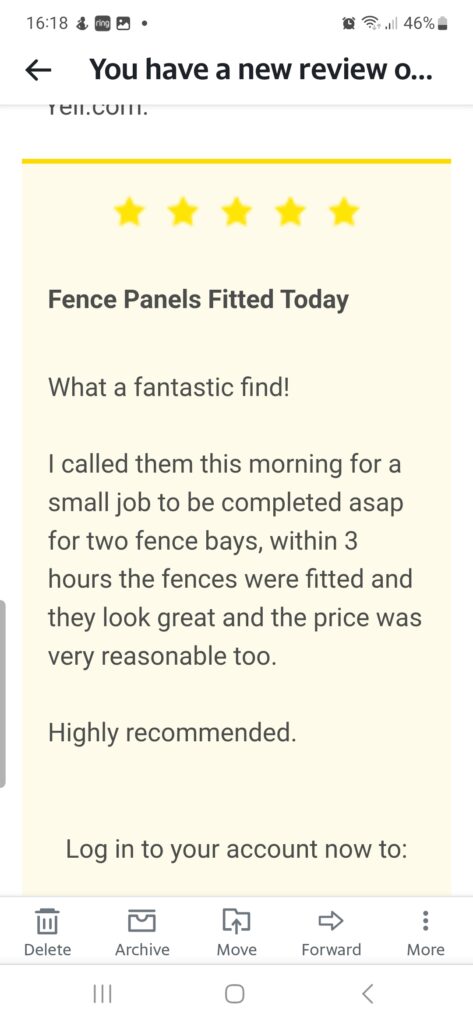Screen dimensions: 473x1024
Task: Tap the Android back navigation chevron
Action: coord(367,993)
